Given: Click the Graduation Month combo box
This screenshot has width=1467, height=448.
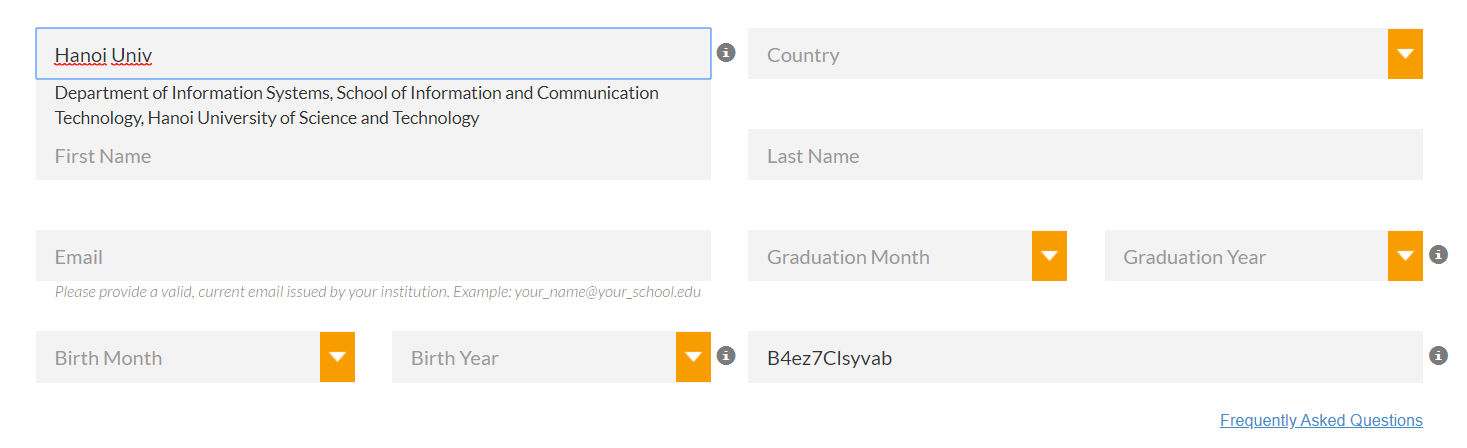Looking at the screenshot, I should pos(890,256).
